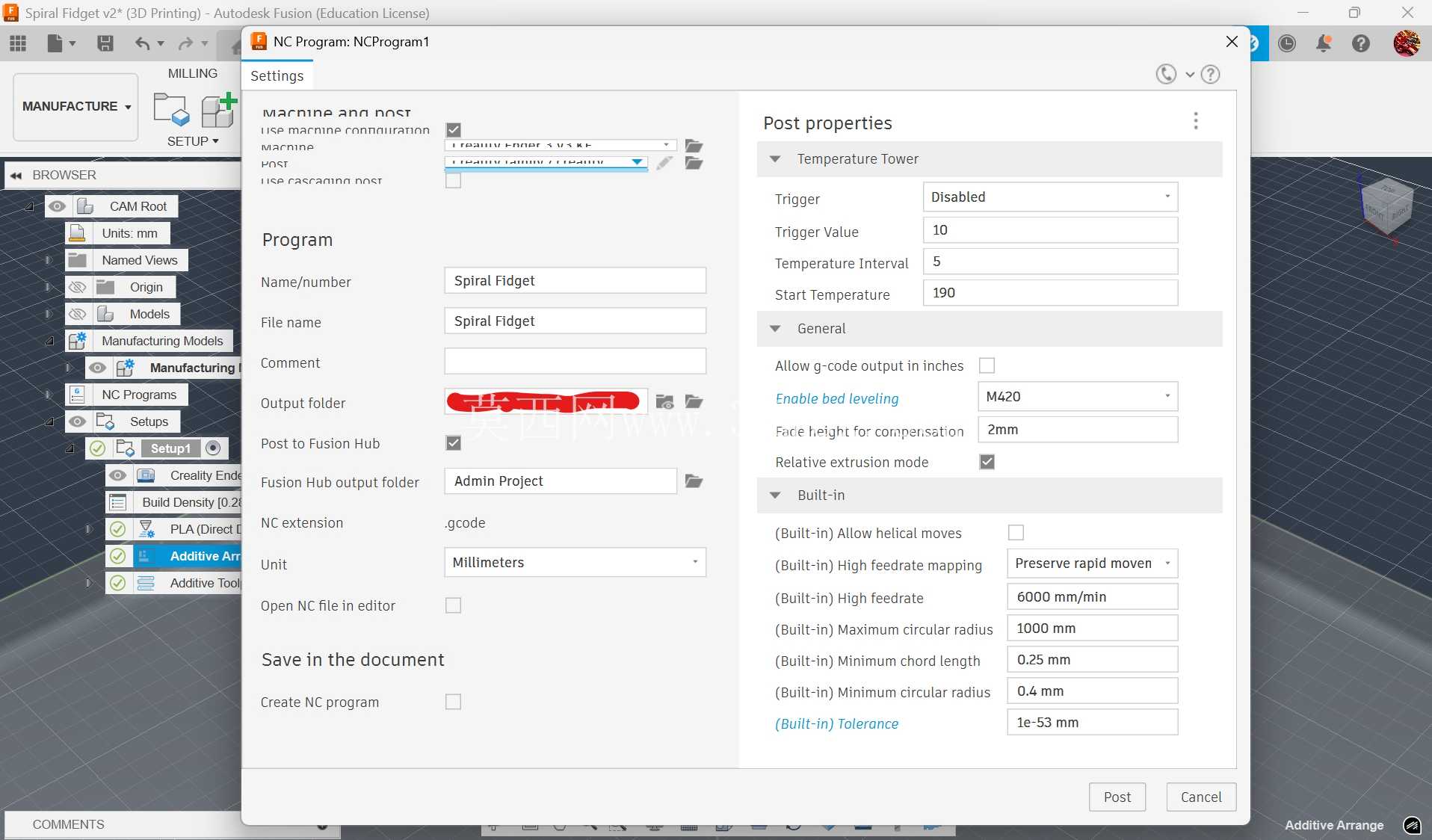Click the Comment input field

(x=575, y=362)
